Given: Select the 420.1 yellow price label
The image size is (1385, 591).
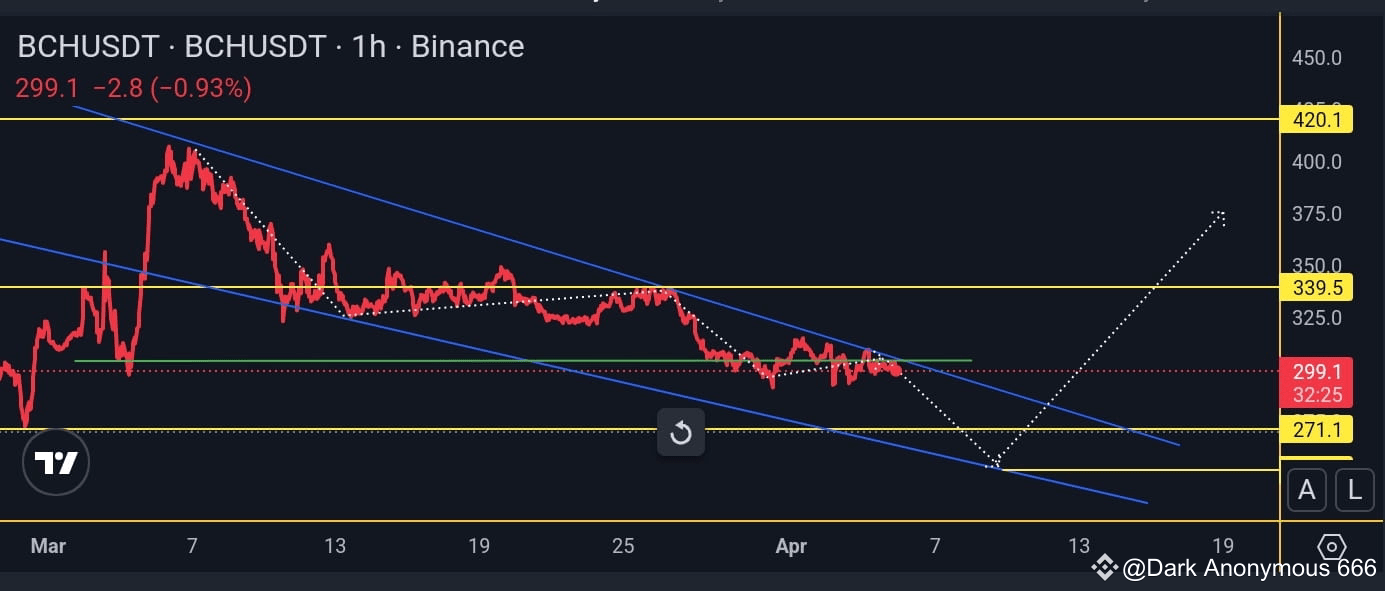Looking at the screenshot, I should 1316,120.
